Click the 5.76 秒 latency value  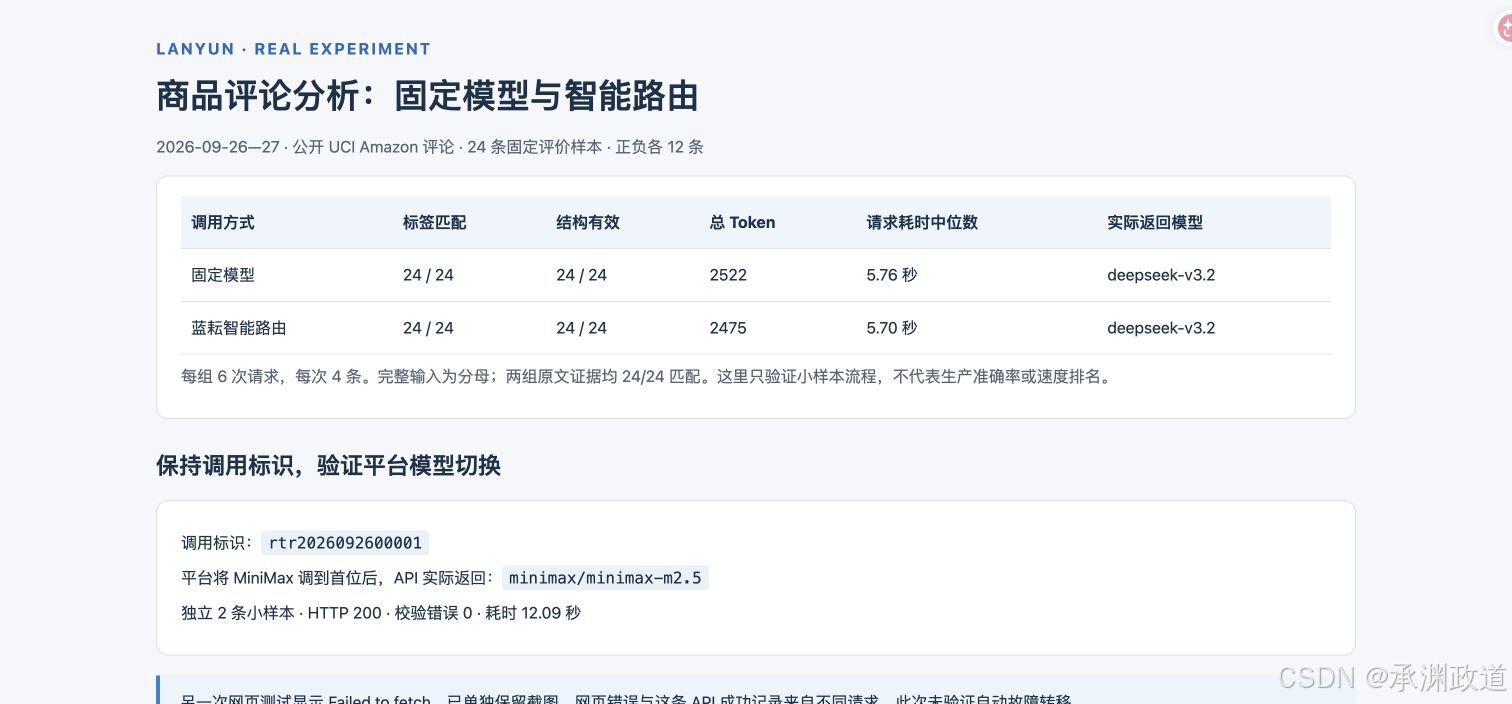[891, 274]
